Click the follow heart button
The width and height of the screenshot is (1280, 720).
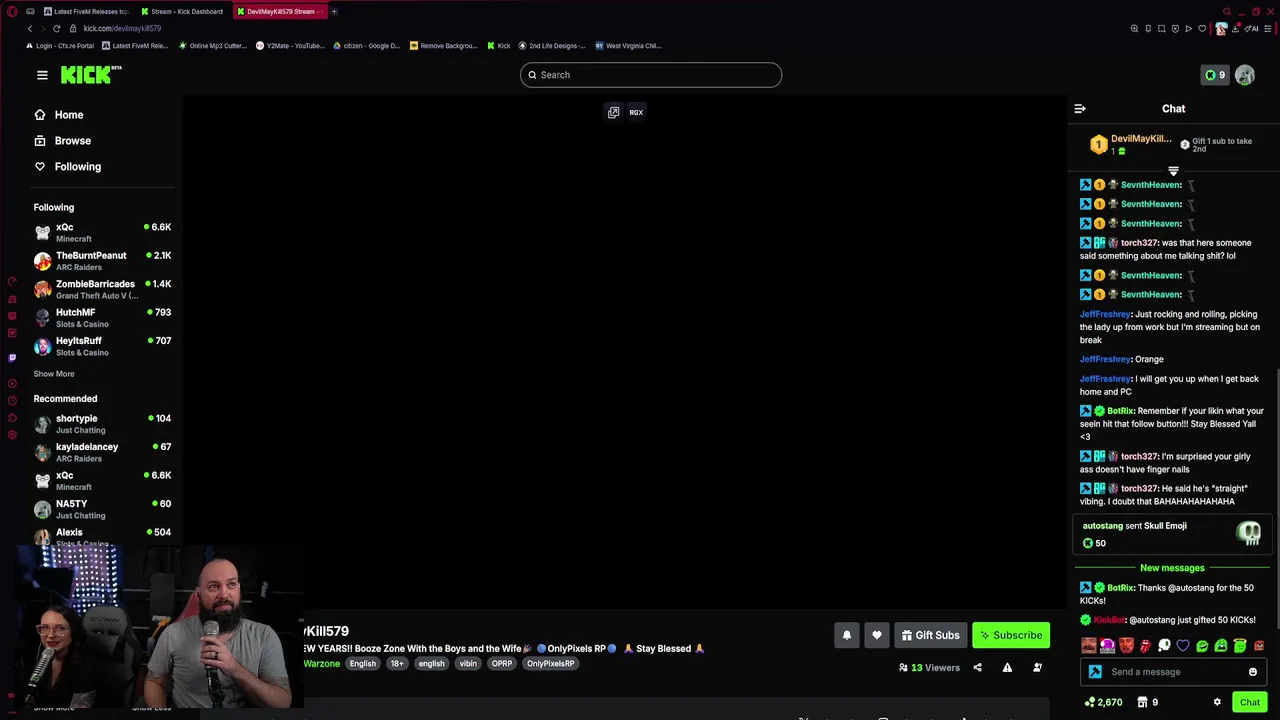[877, 635]
